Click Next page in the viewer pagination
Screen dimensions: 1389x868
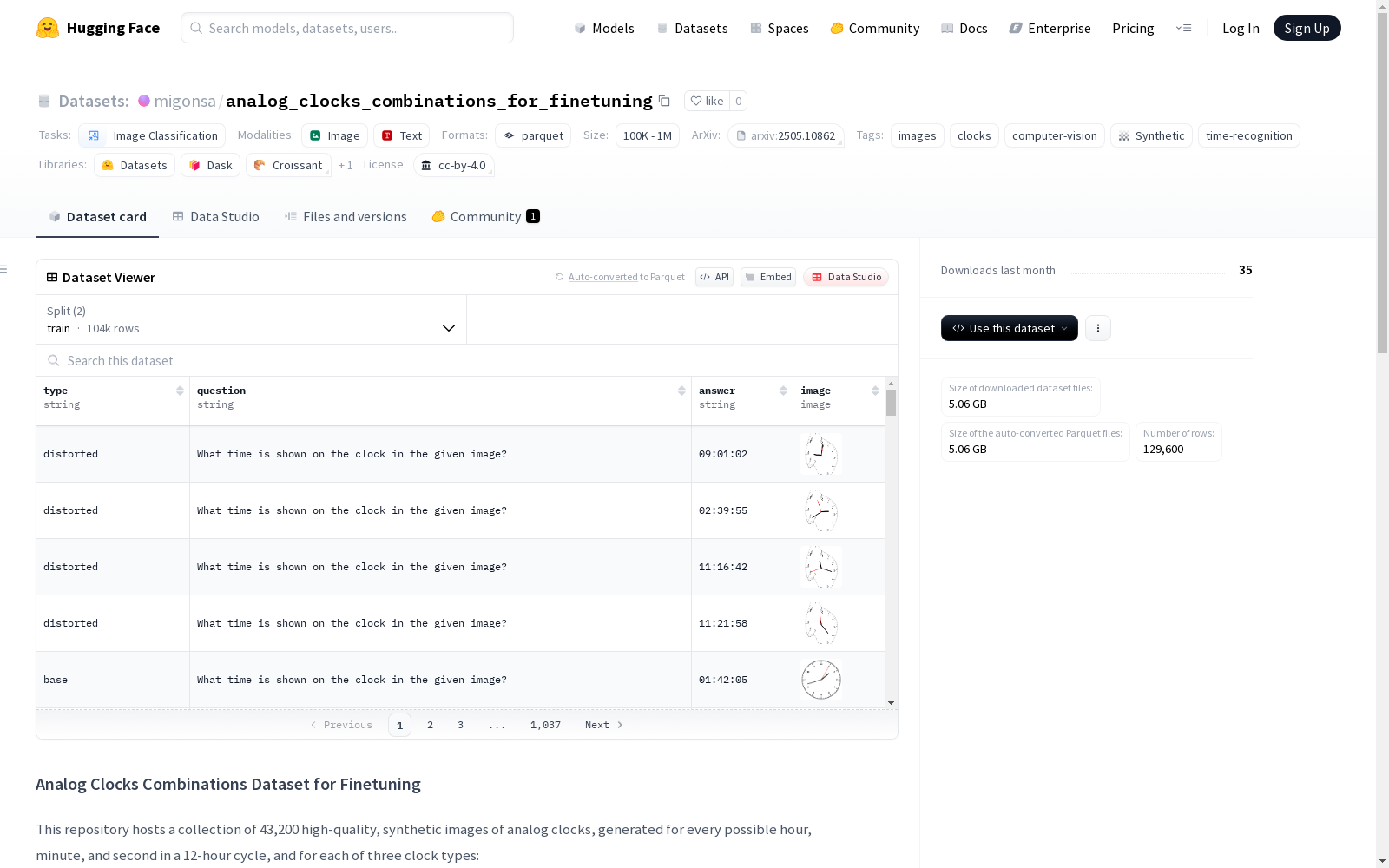pos(604,725)
